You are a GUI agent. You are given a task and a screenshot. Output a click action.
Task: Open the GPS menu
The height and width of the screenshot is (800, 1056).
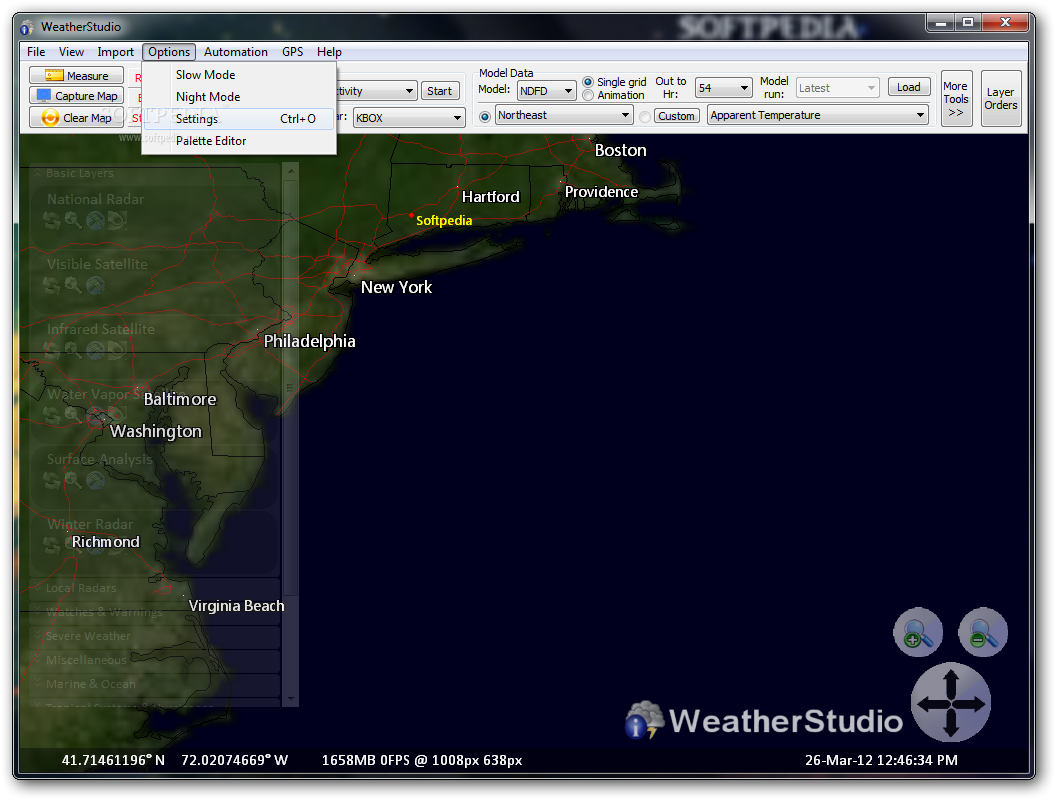[292, 52]
